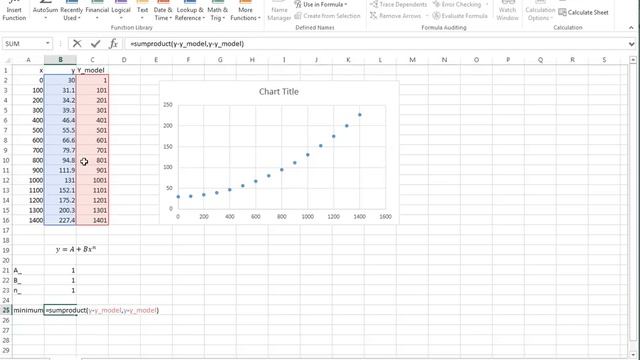The height and width of the screenshot is (360, 640).
Task: Click the equation y = A + Bx^n
Action: 76,249
